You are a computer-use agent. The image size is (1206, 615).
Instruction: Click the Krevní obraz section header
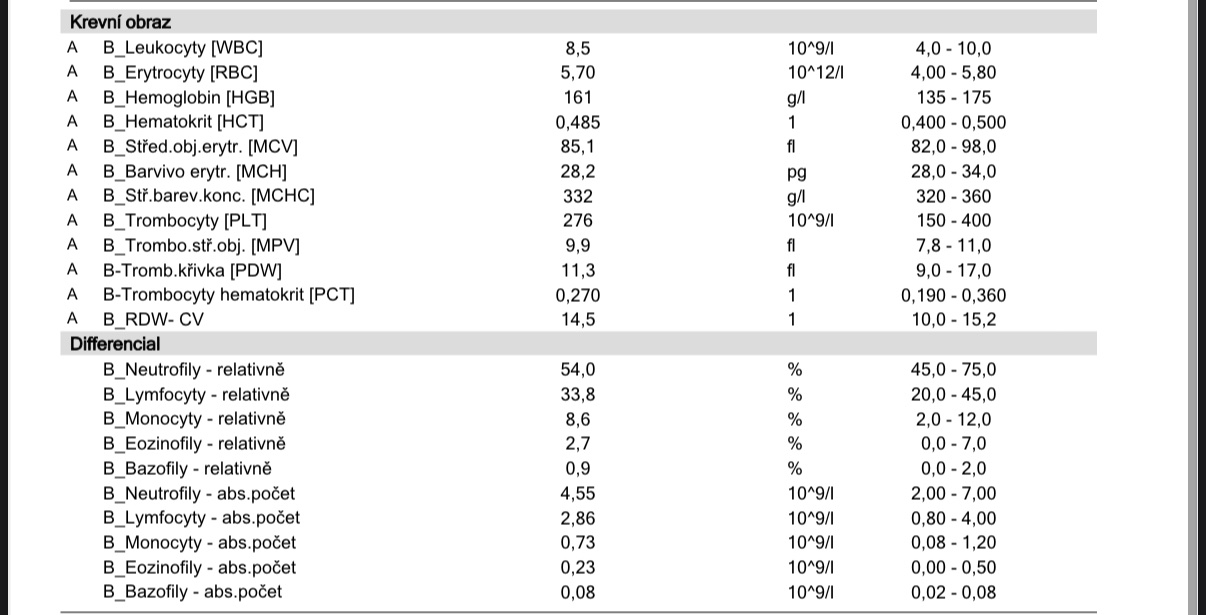[x=121, y=22]
